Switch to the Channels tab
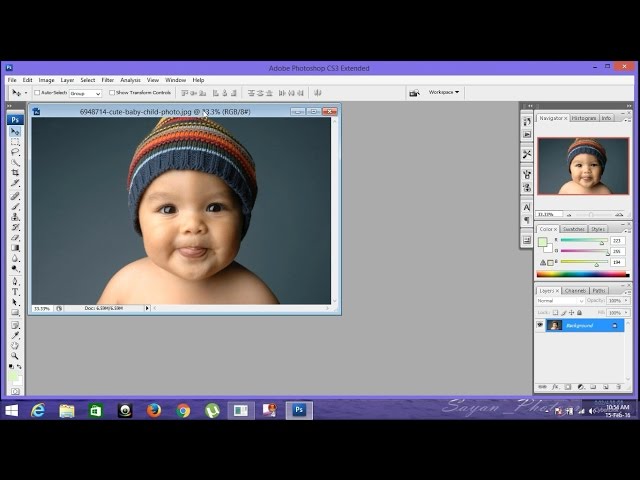 pyautogui.click(x=576, y=291)
